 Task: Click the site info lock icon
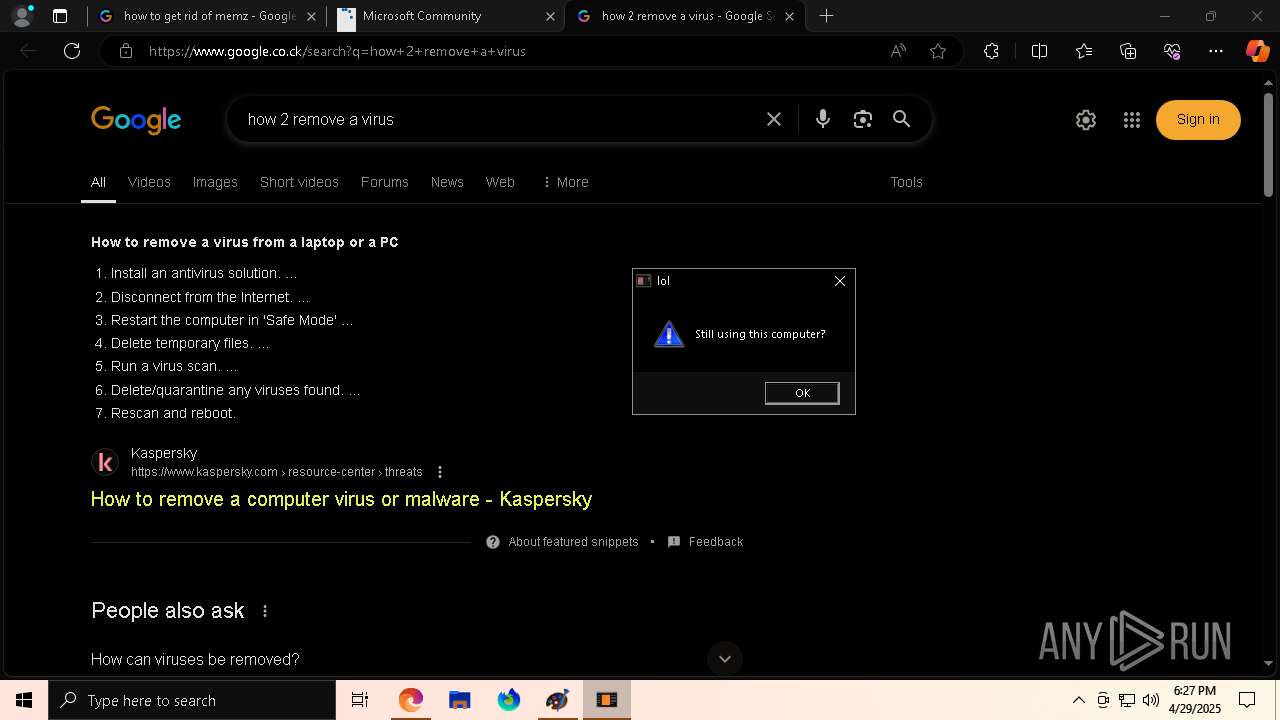[125, 51]
